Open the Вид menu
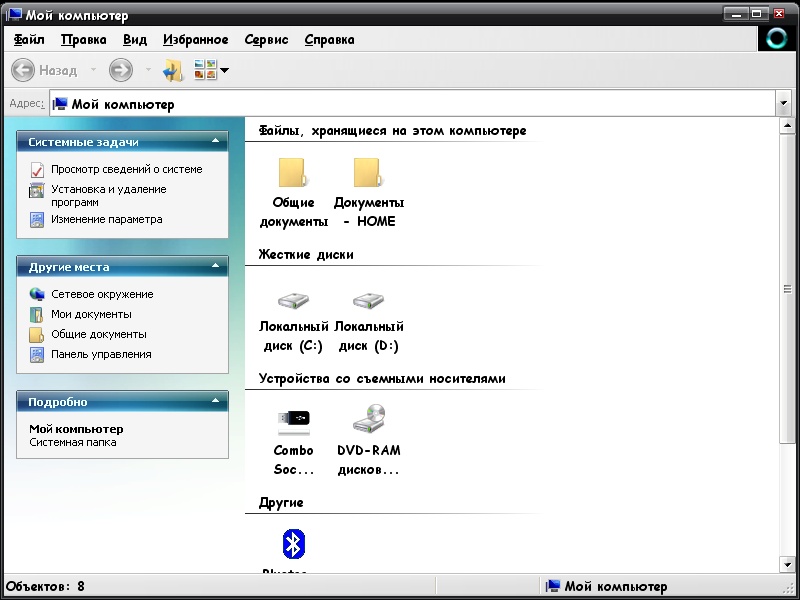 135,40
